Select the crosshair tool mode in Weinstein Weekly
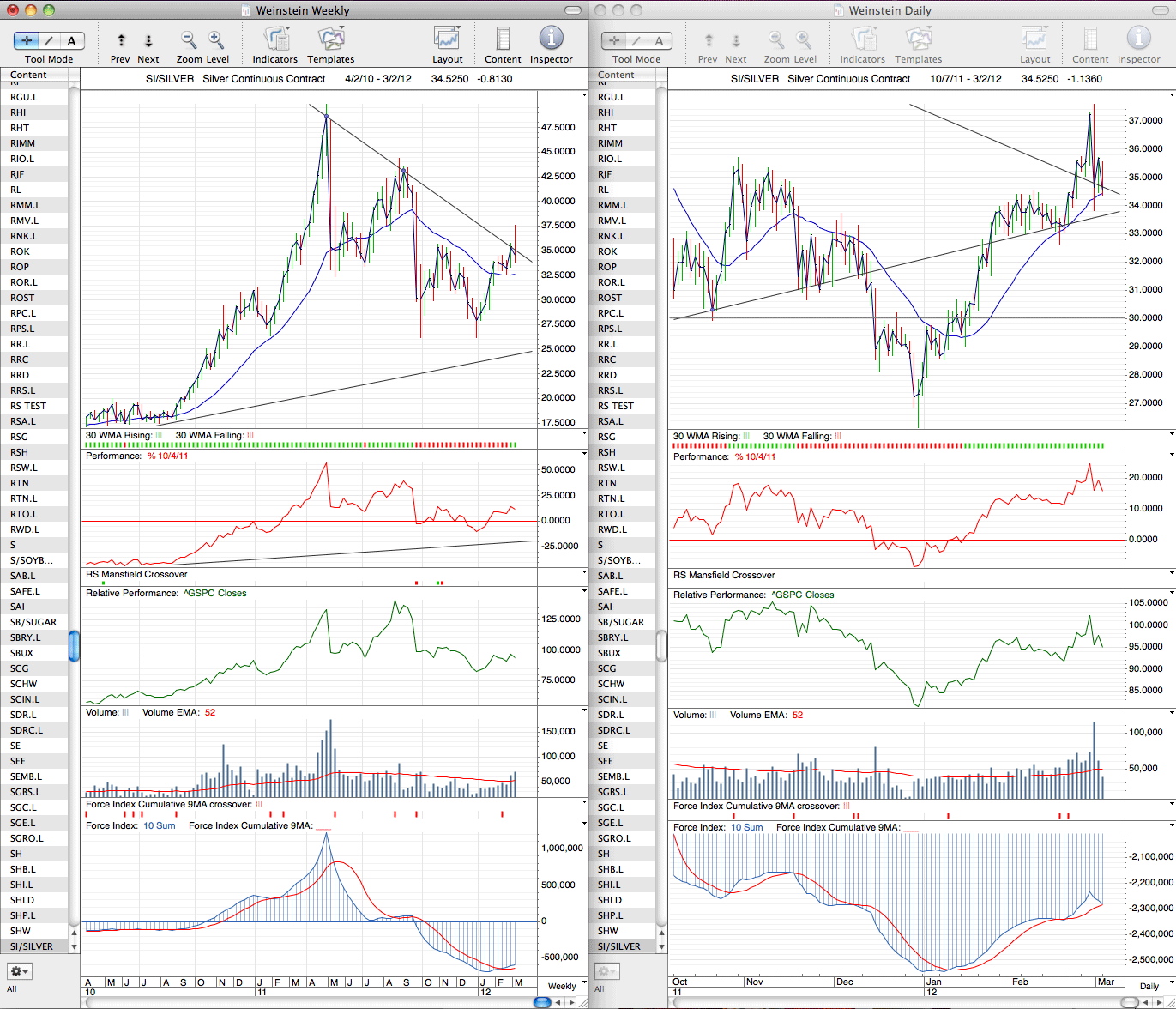This screenshot has height=1009, width=1176. click(27, 40)
